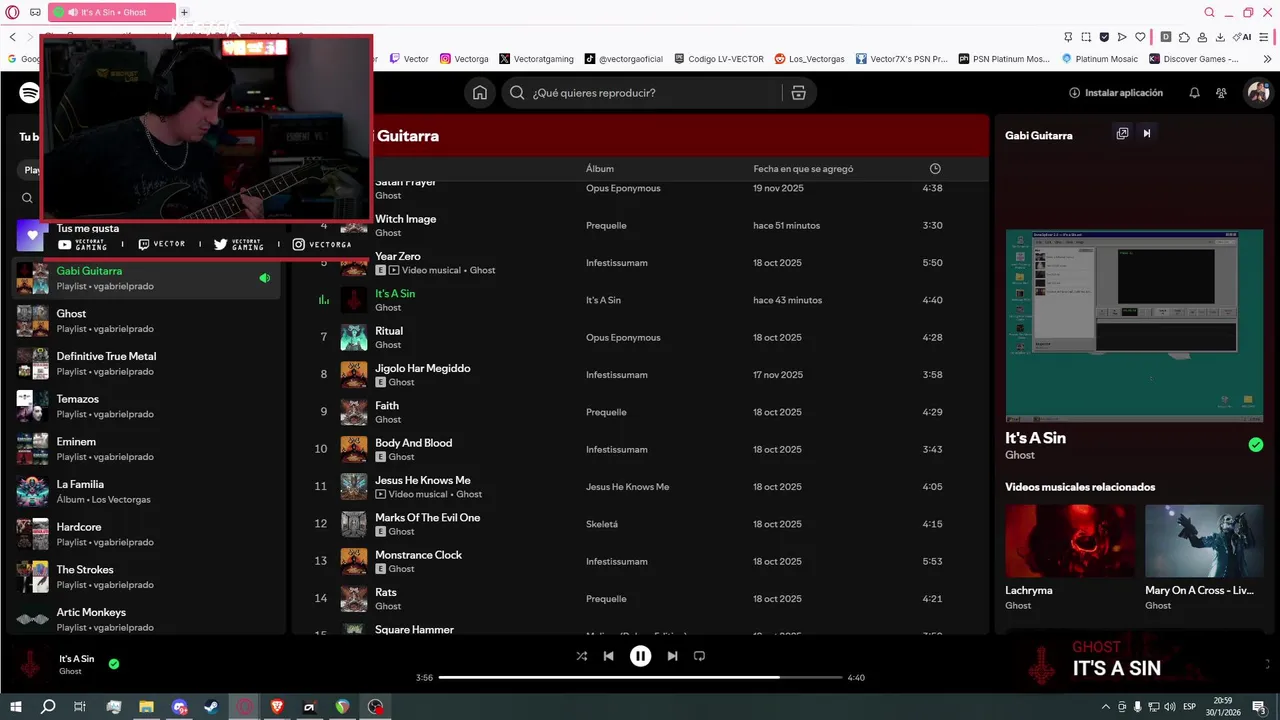Open browser tab search magnifier
The image size is (1280, 720).
coord(1210,12)
